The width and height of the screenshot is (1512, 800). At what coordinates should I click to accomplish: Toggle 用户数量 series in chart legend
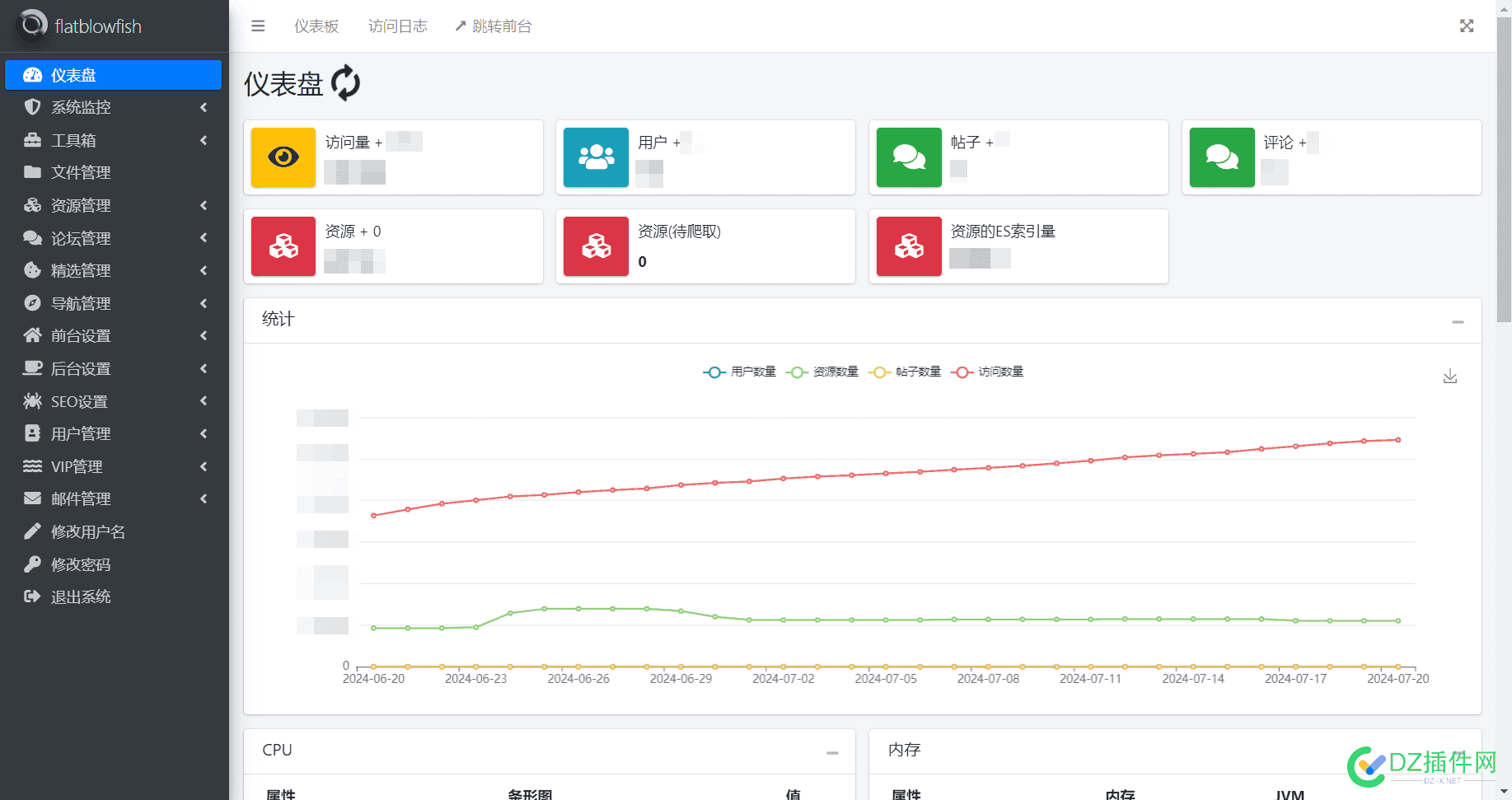[739, 372]
